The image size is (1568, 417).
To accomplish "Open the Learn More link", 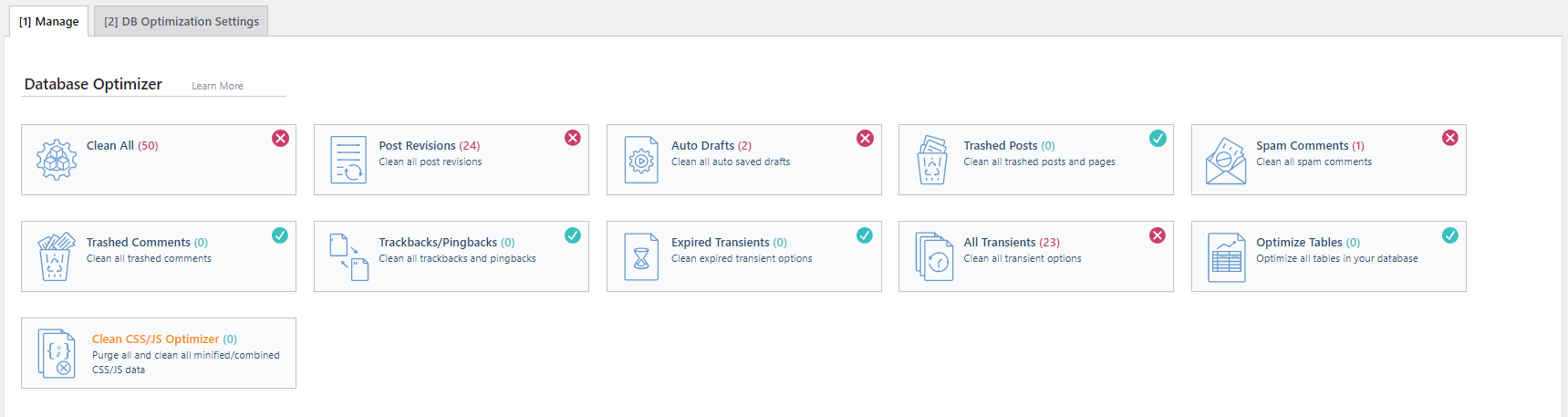I will [x=217, y=86].
